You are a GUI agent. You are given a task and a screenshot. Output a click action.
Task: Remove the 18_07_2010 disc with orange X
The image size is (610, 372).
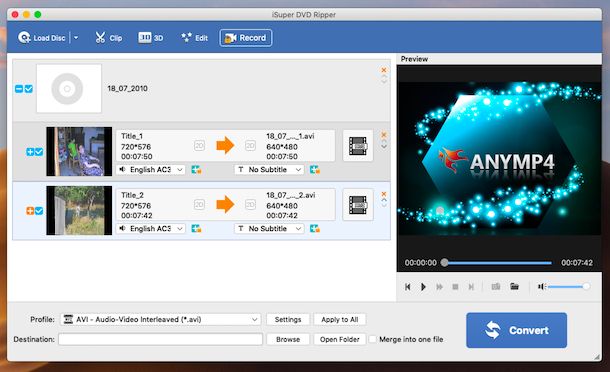point(384,70)
